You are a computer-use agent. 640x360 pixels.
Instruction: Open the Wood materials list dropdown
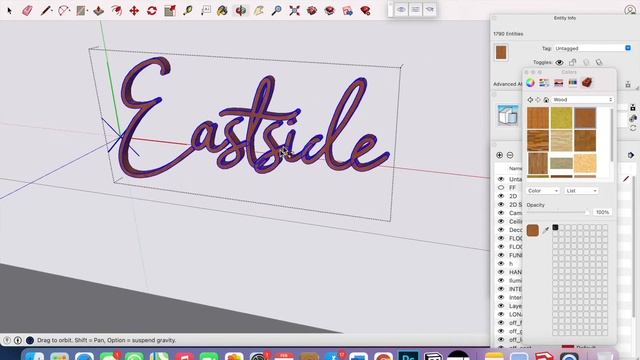[x=582, y=100]
